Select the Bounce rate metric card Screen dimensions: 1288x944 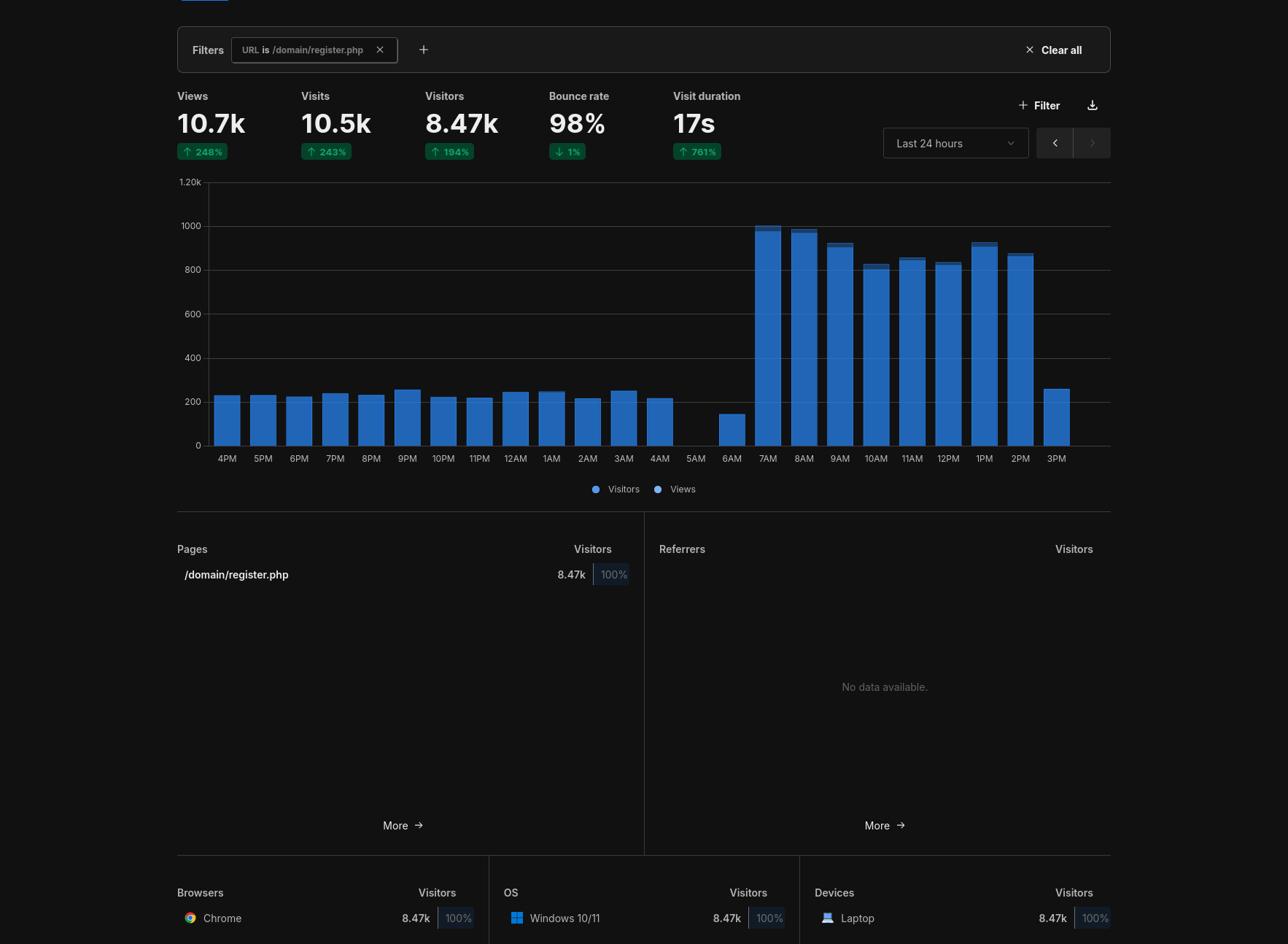[578, 124]
